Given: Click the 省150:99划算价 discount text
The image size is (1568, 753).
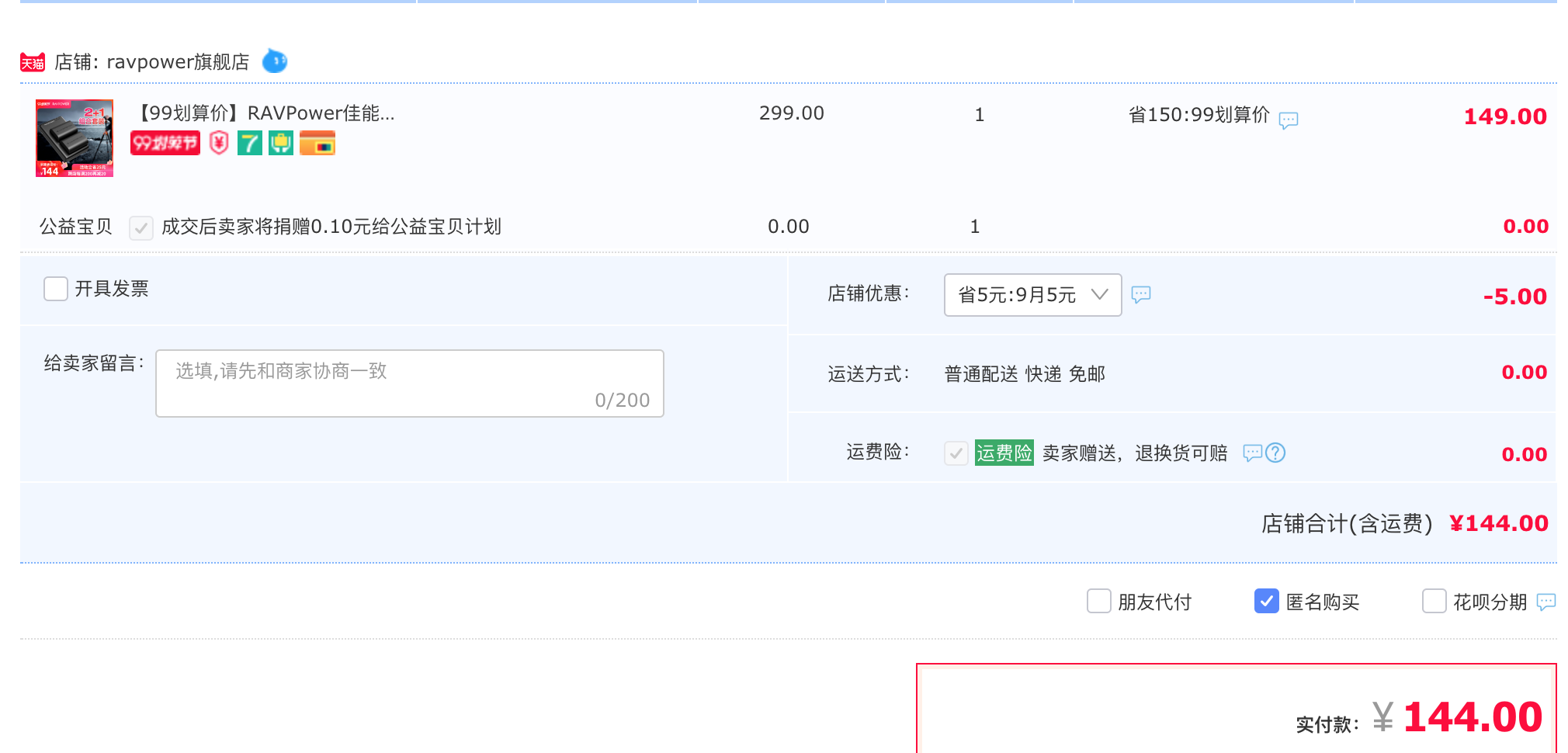Looking at the screenshot, I should click(x=1199, y=115).
